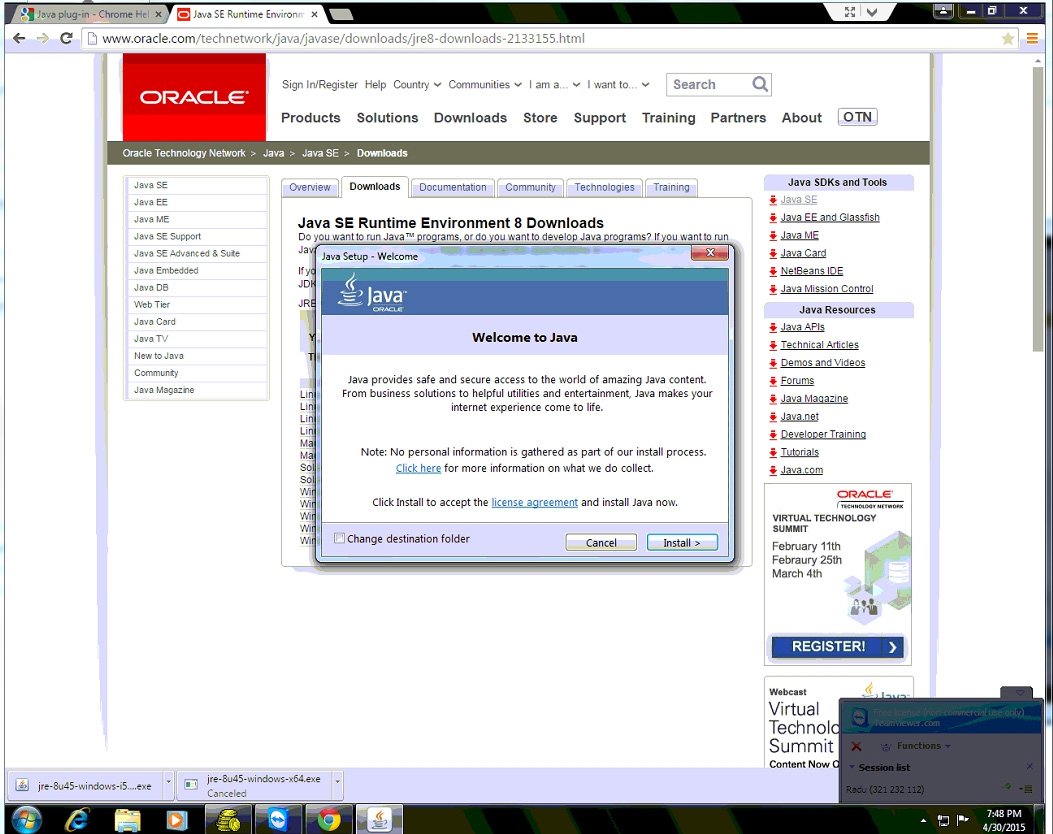Close the Java Setup dialog
The image size is (1053, 834).
tap(710, 252)
